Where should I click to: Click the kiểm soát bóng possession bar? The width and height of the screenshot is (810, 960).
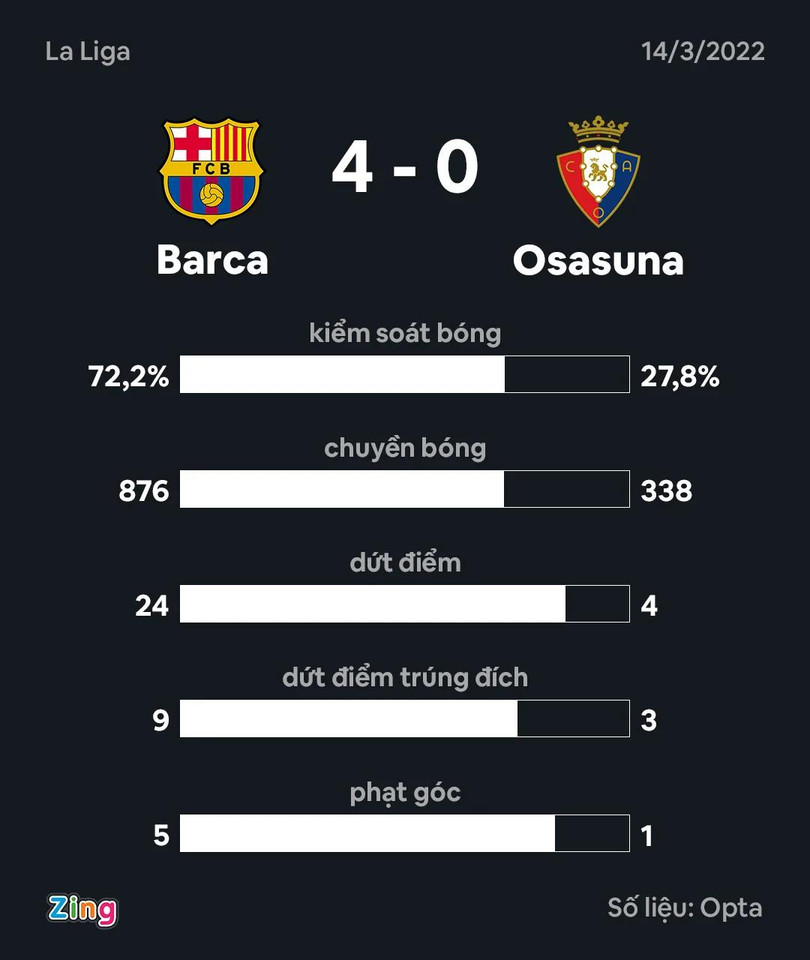point(405,374)
